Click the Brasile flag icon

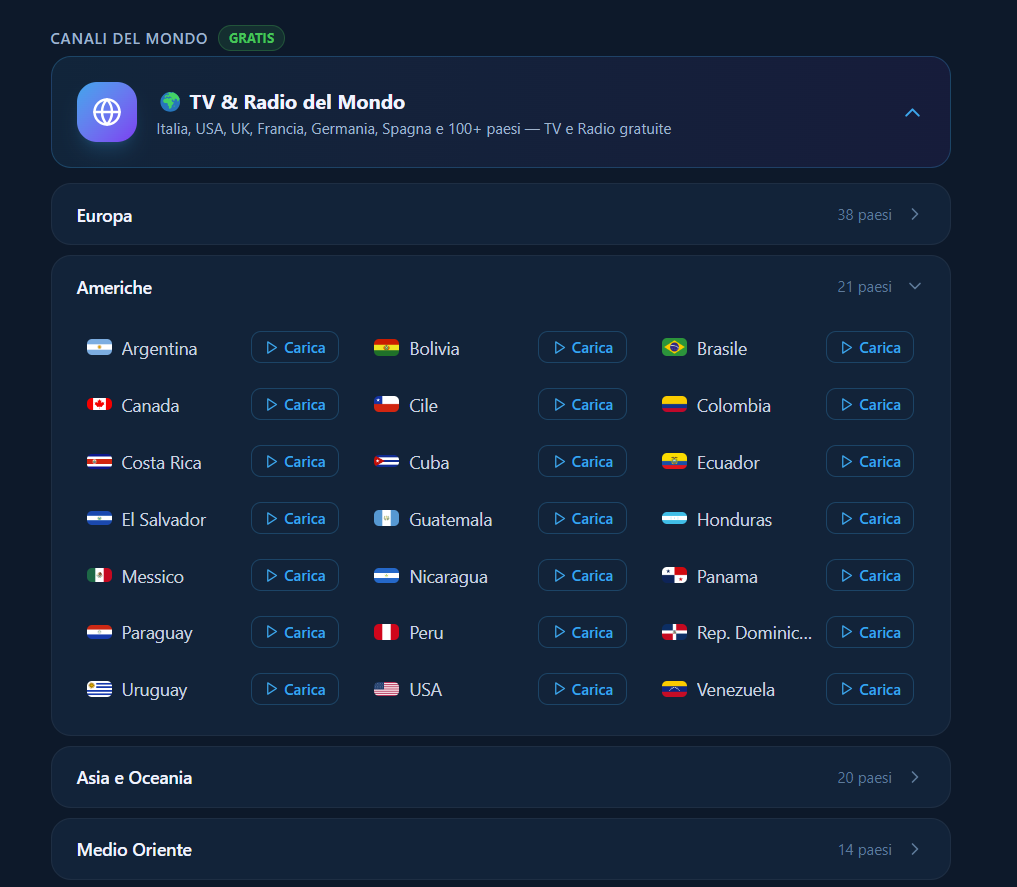pyautogui.click(x=674, y=348)
